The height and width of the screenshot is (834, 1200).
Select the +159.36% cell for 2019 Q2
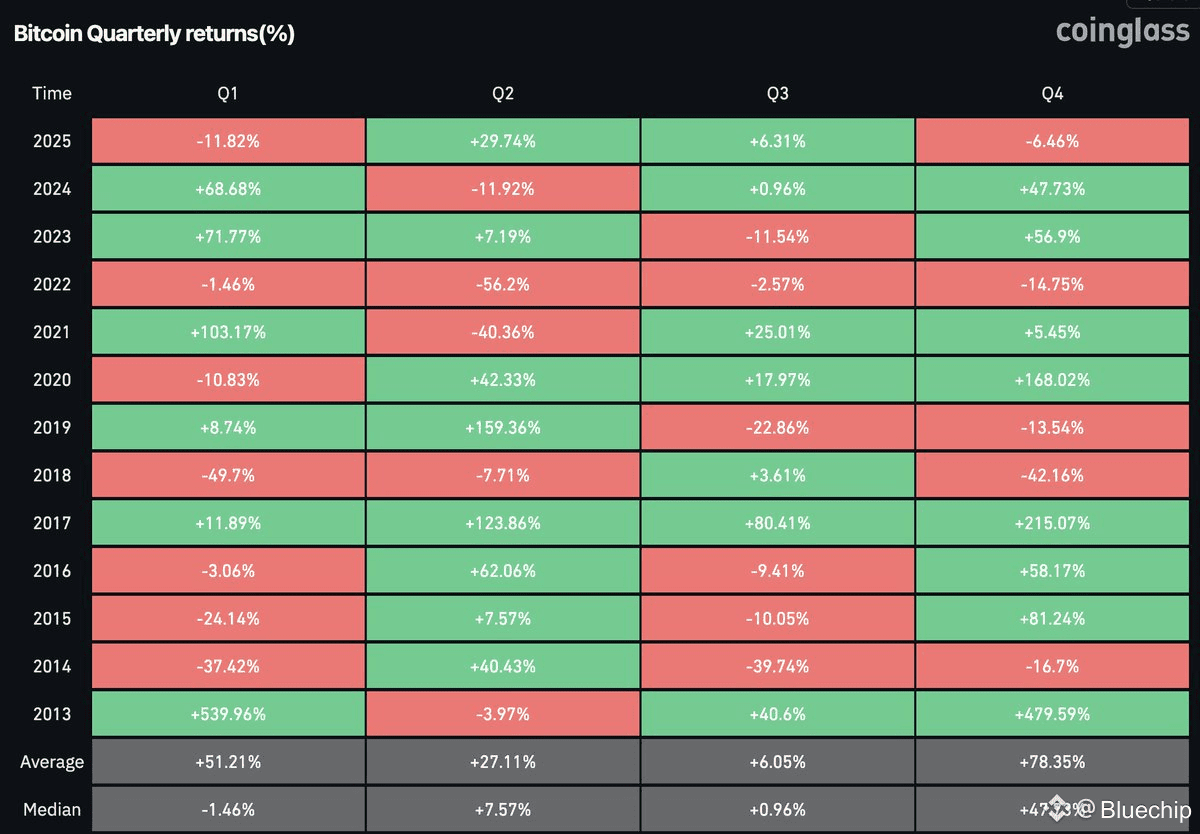tap(503, 428)
